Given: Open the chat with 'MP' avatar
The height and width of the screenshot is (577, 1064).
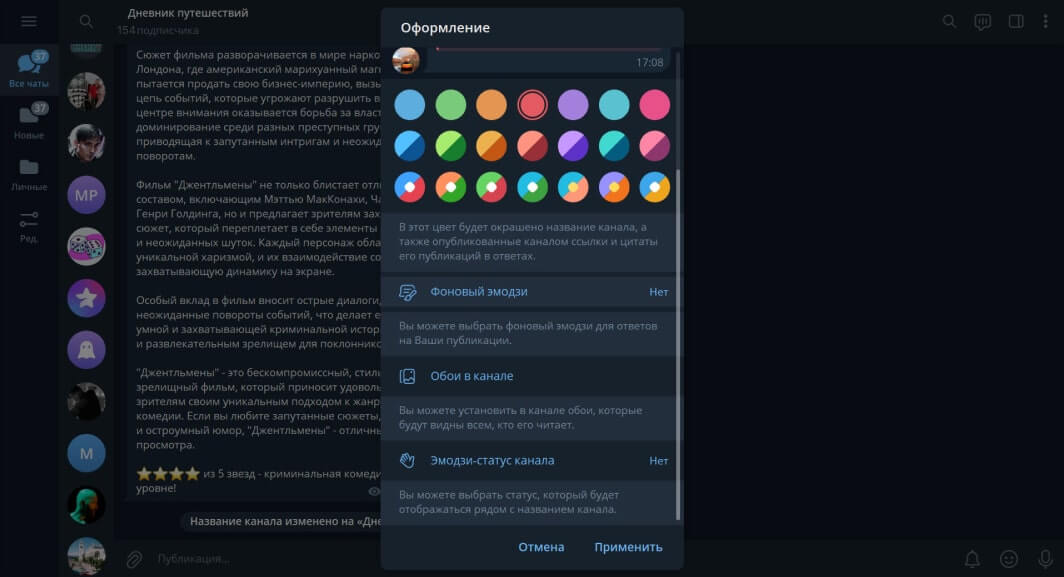Looking at the screenshot, I should point(86,195).
